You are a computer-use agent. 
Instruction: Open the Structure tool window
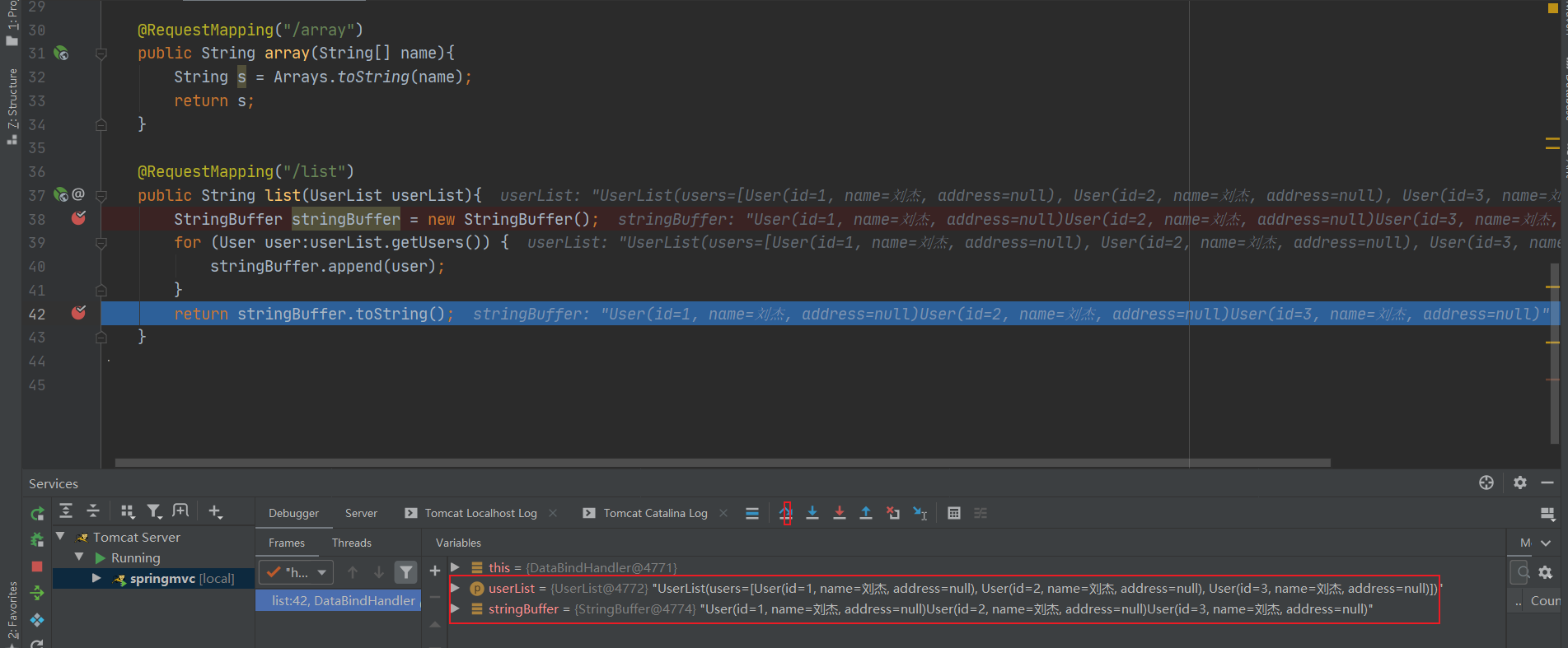point(12,106)
